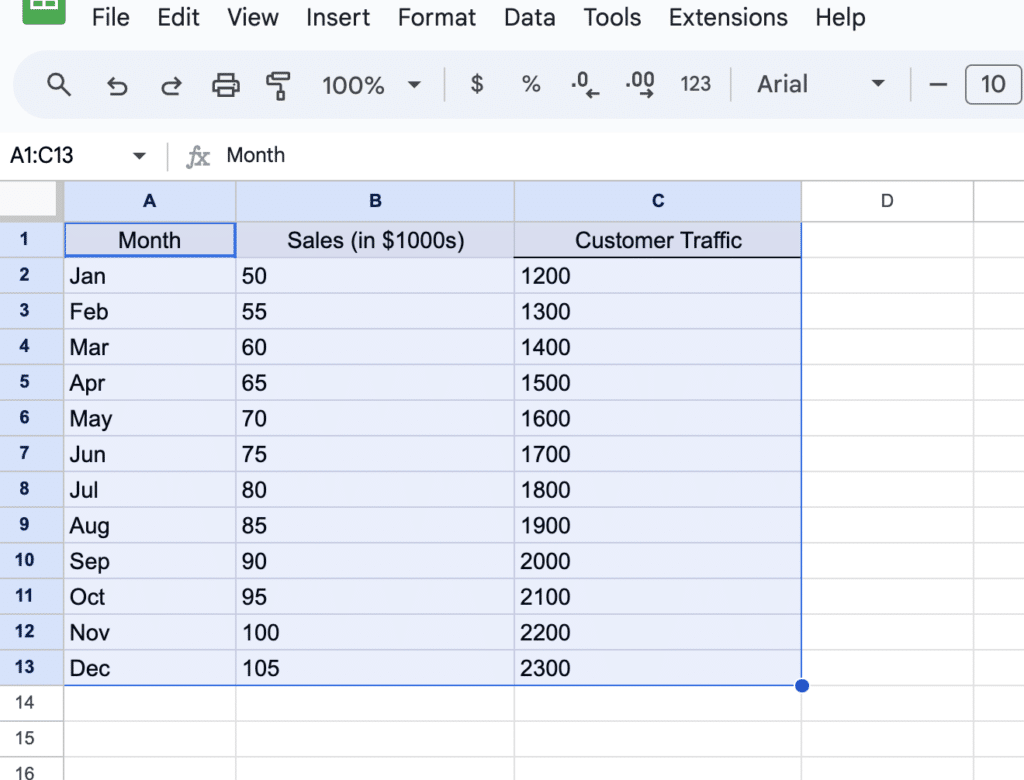Select the Jan cell
The width and height of the screenshot is (1024, 780).
[150, 276]
